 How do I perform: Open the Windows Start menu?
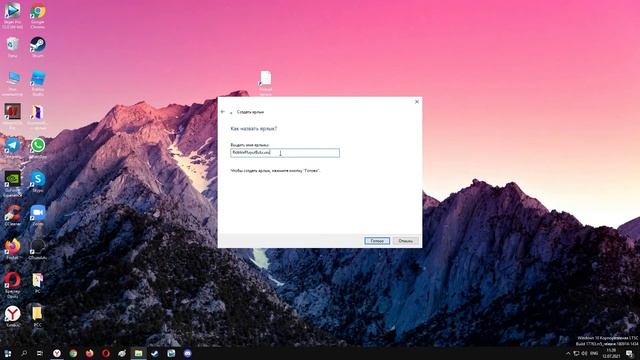tap(8, 353)
